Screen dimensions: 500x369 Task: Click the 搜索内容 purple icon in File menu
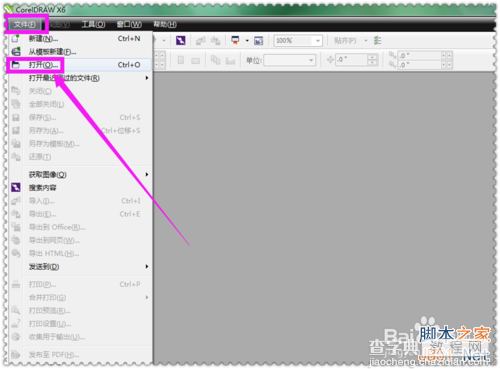pos(16,187)
